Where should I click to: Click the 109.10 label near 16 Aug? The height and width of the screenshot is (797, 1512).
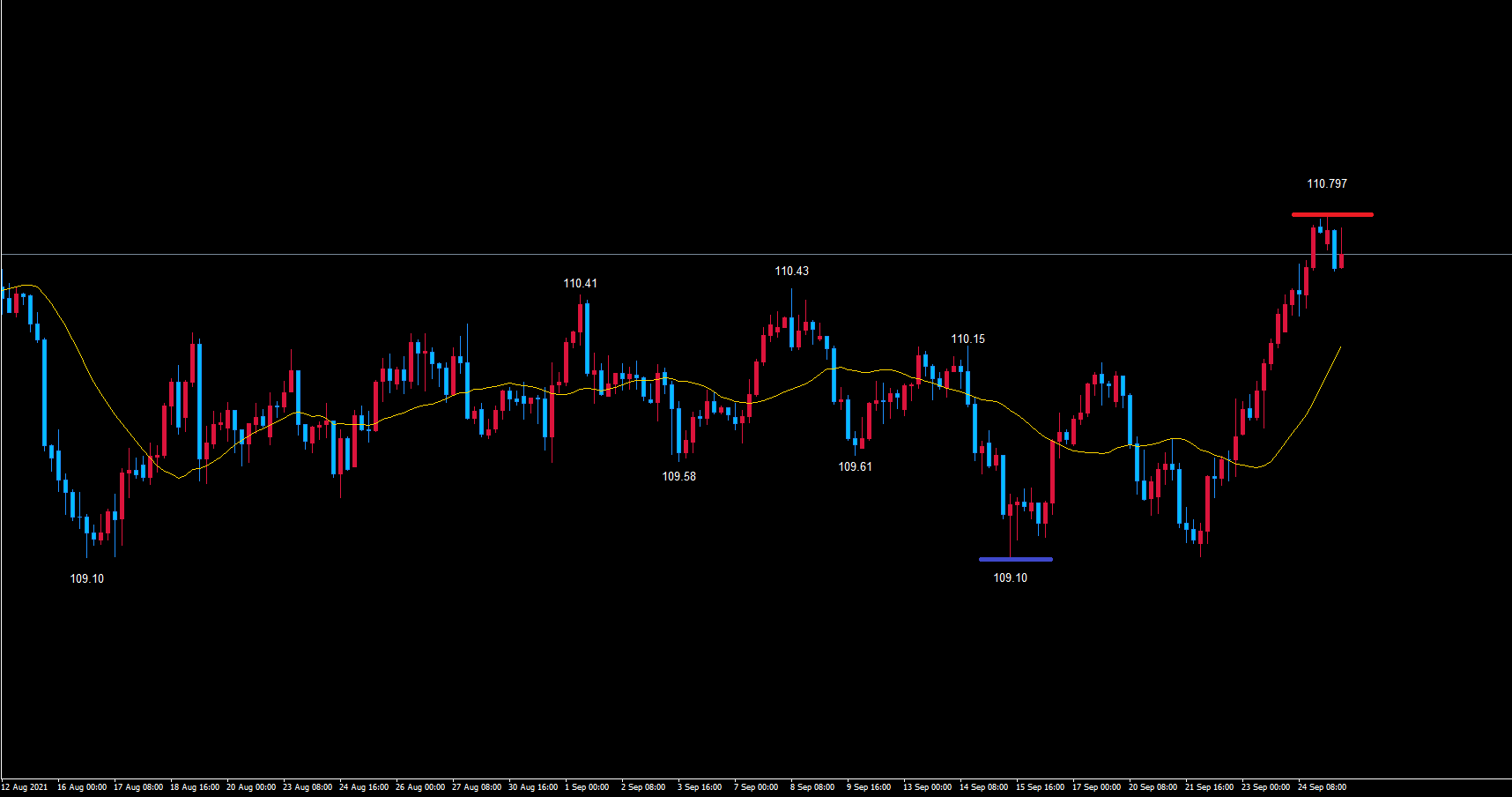point(86,579)
